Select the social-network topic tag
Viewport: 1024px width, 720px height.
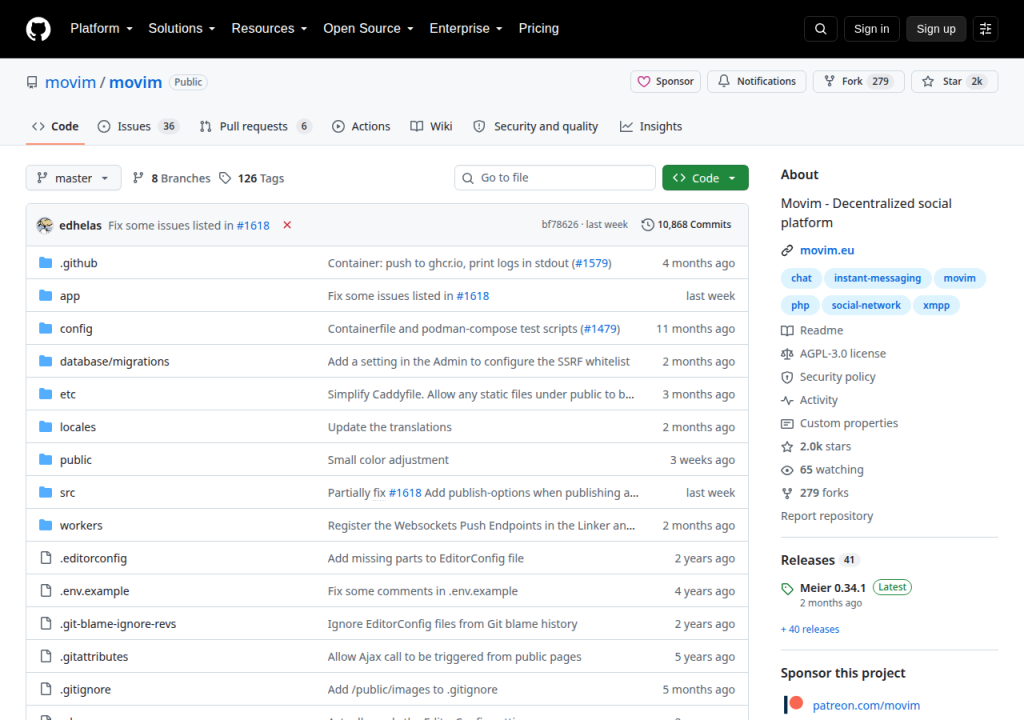tap(866, 305)
